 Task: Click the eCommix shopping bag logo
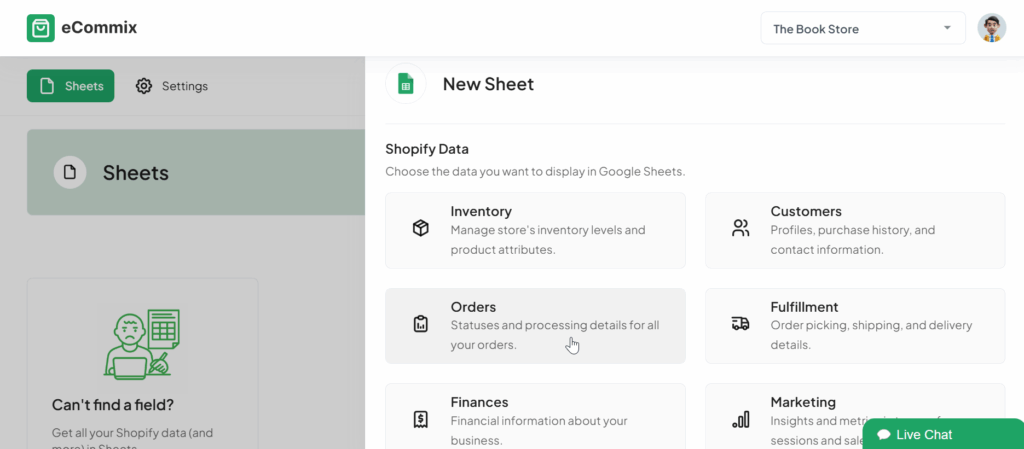click(40, 28)
